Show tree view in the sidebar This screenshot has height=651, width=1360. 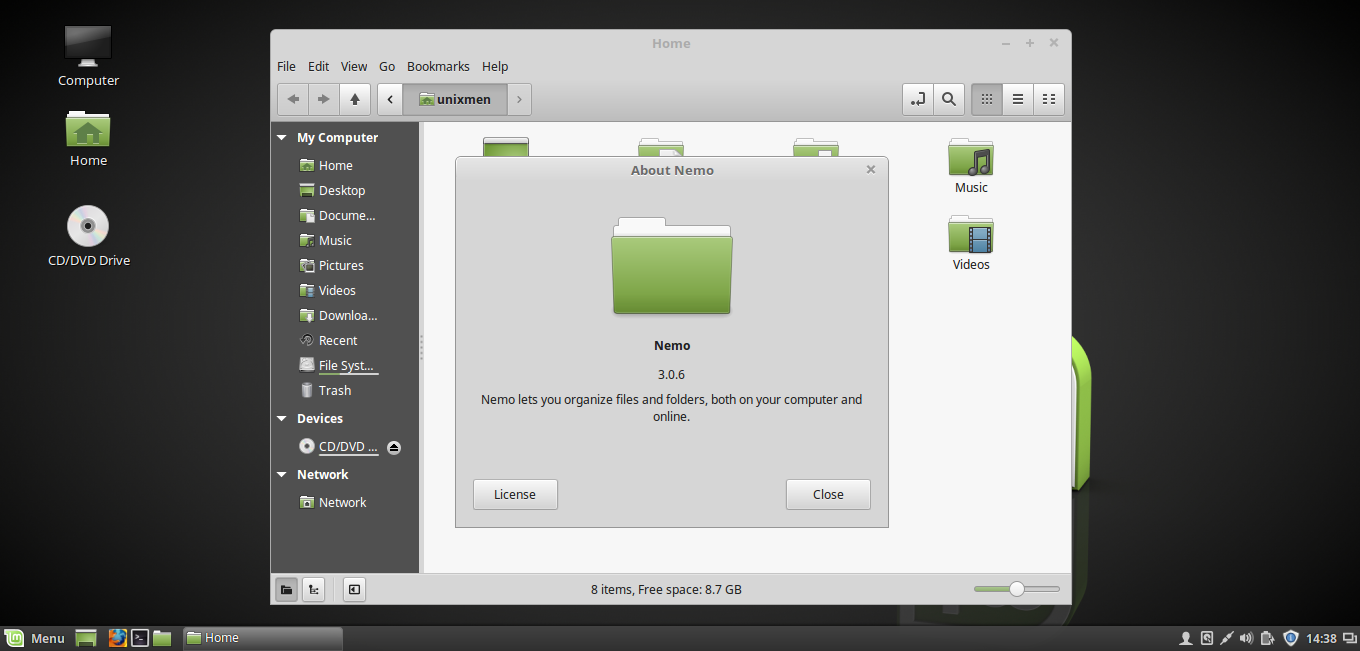click(314, 590)
